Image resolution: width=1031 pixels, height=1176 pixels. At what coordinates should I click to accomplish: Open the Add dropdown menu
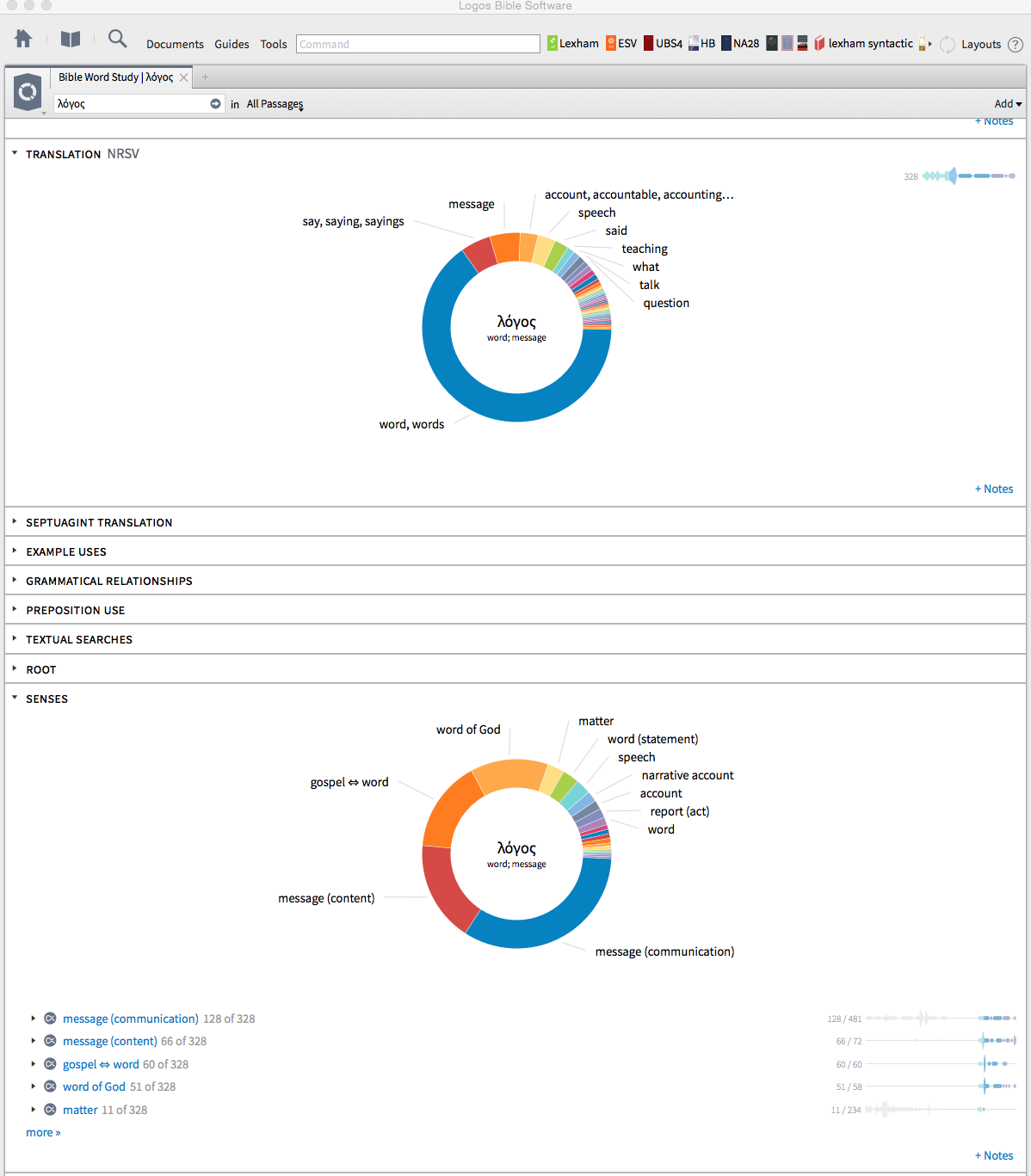point(1008,104)
